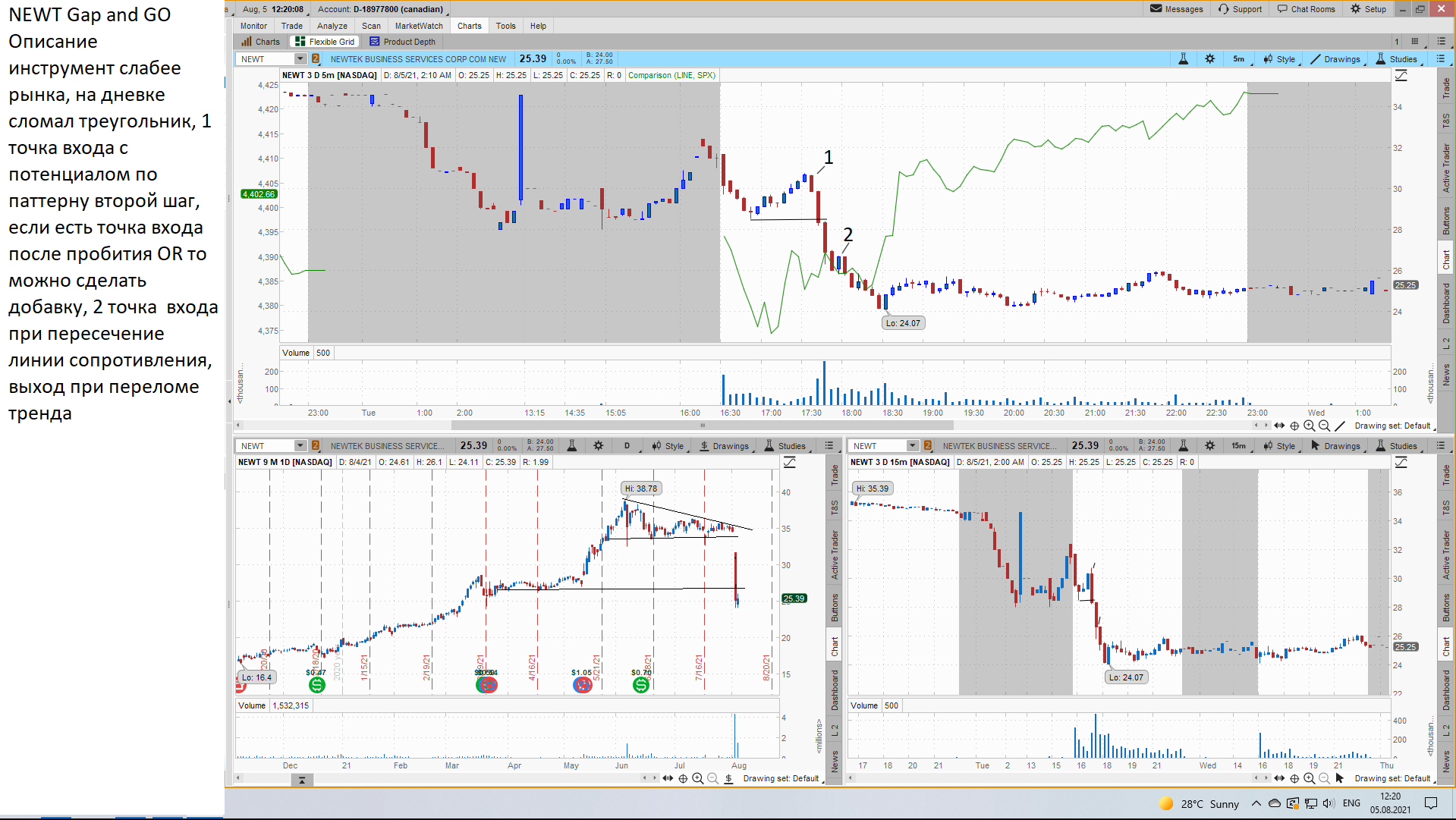Open Style menu in the daily chart toolbar
The width and height of the screenshot is (1456, 820).
point(668,446)
